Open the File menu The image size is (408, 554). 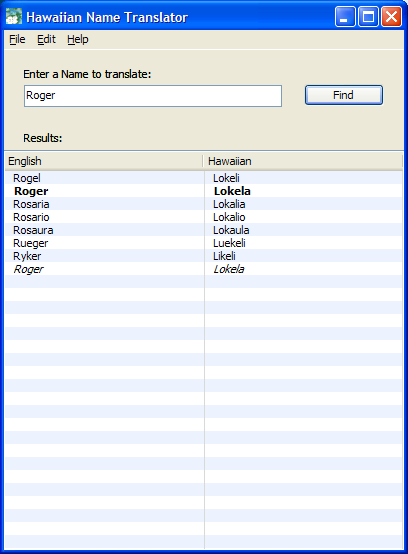click(x=17, y=39)
